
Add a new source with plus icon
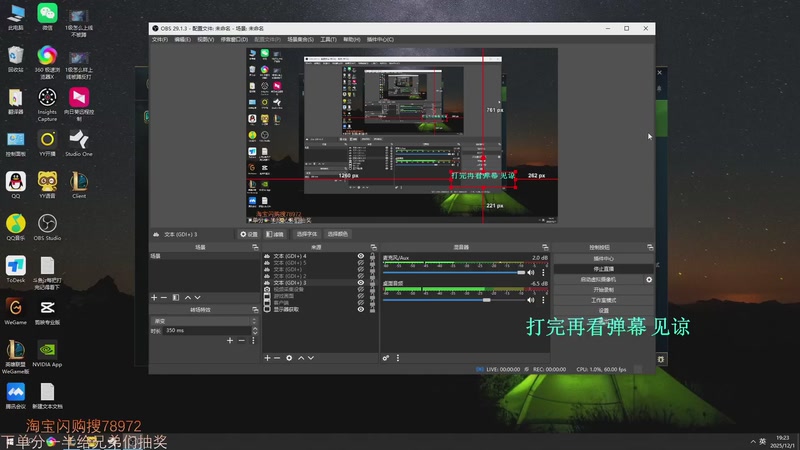[x=267, y=358]
